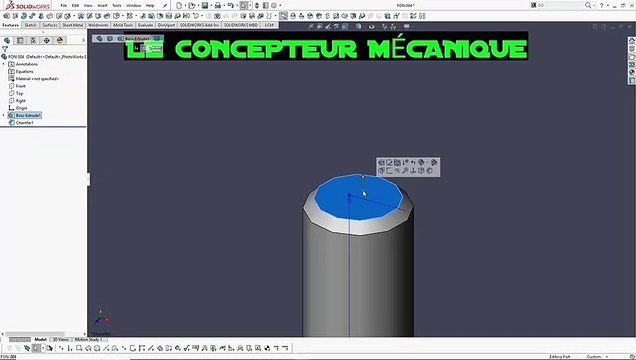
Task: Switch to the Evaluate tab
Action: click(x=145, y=25)
